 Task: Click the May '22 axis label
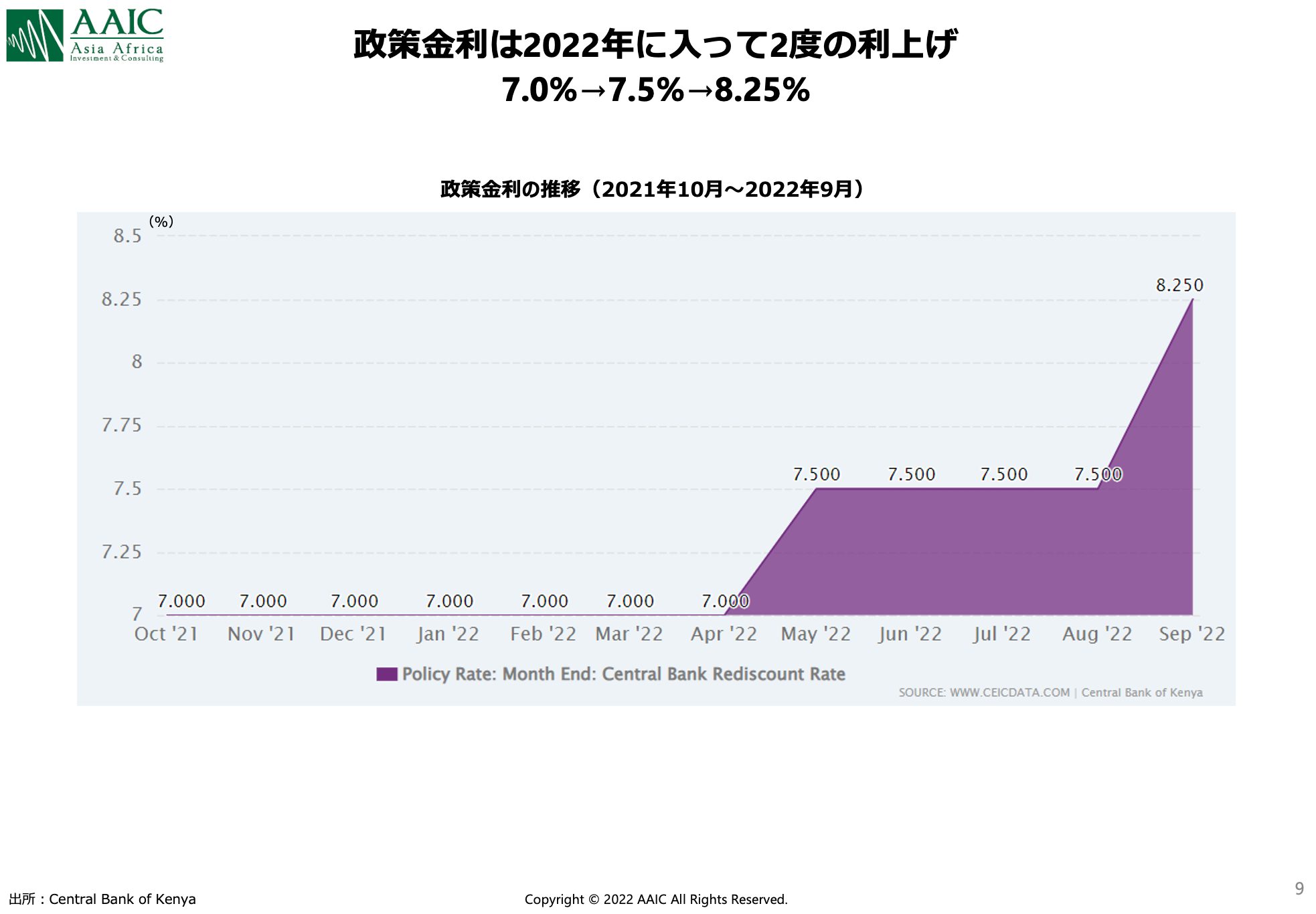pos(815,634)
